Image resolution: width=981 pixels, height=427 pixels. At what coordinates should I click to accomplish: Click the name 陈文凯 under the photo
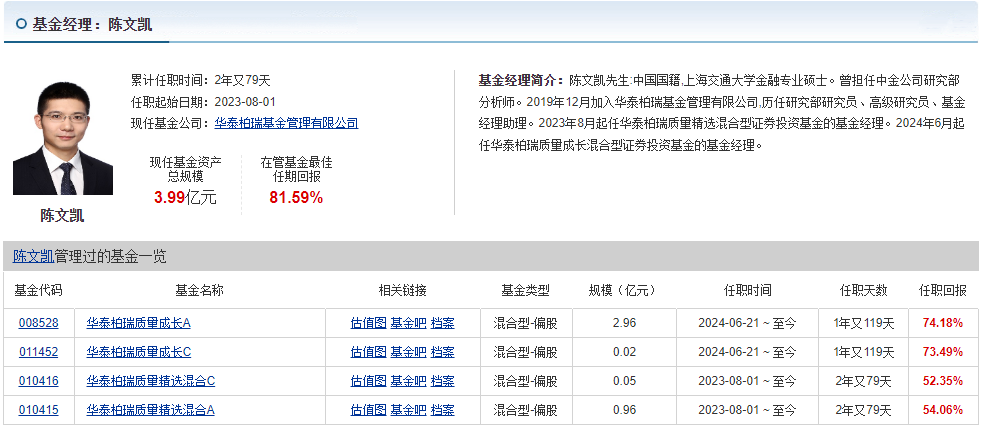(63, 216)
